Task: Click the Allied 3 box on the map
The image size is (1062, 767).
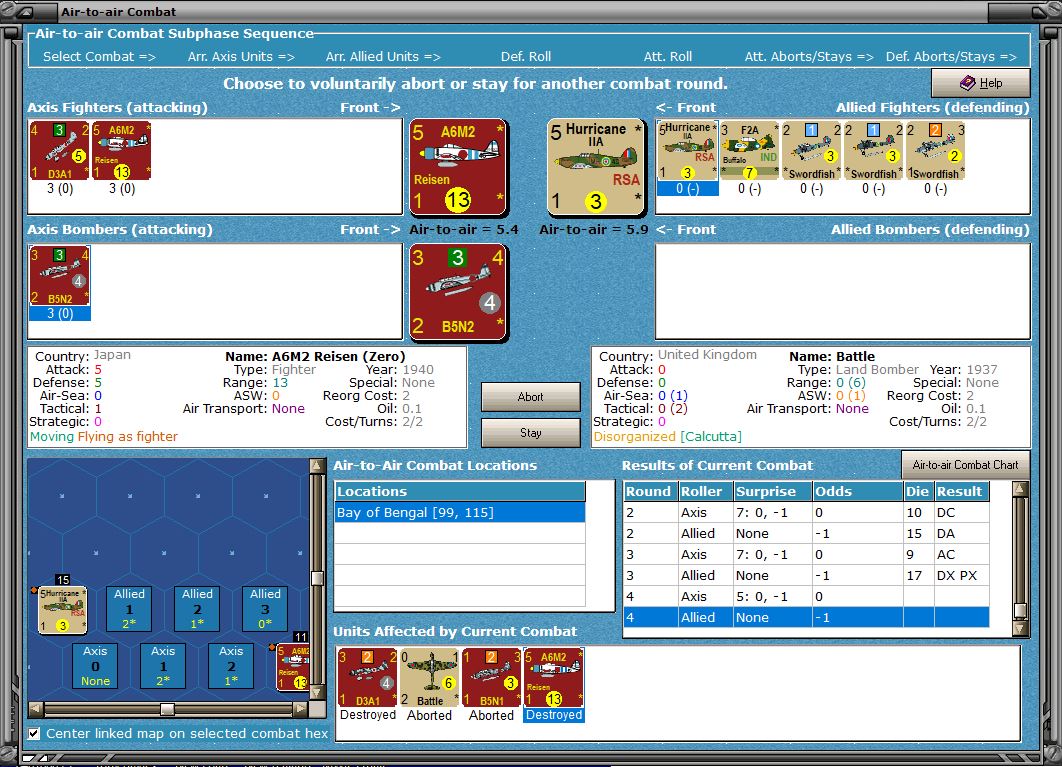Action: 265,608
